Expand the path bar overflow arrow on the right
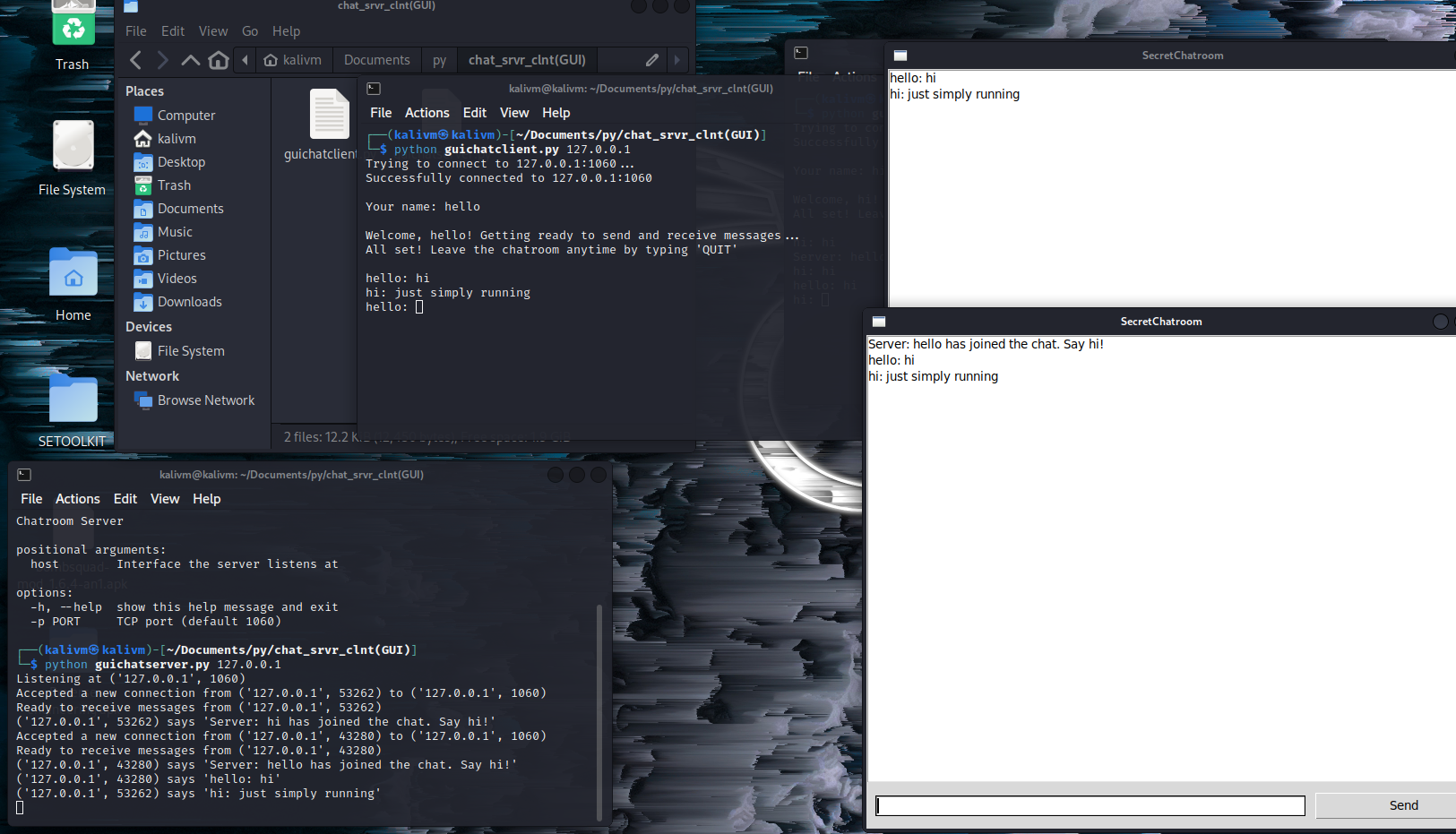1456x834 pixels. click(x=678, y=59)
